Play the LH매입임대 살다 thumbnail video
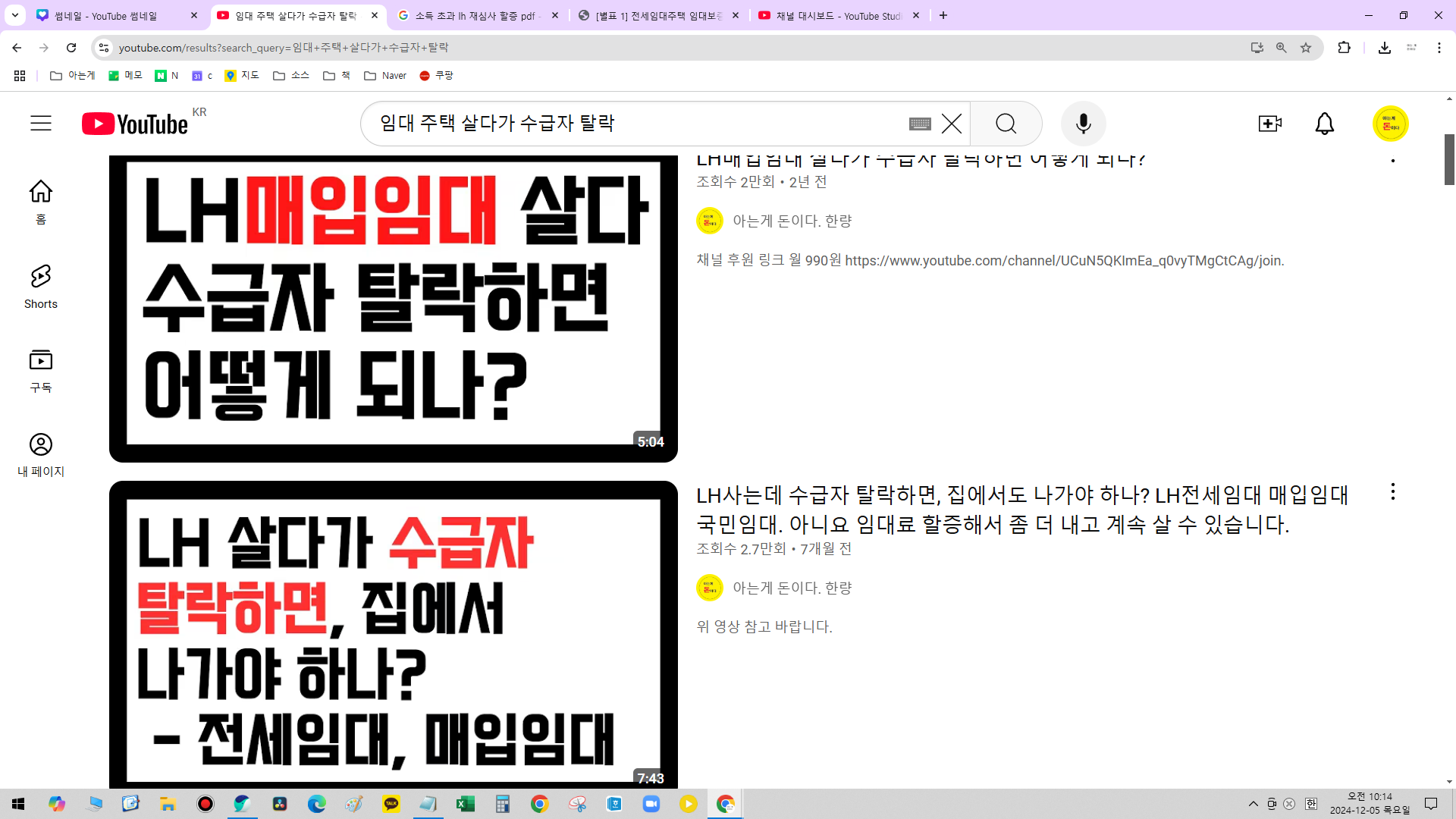The height and width of the screenshot is (819, 1456). pyautogui.click(x=394, y=309)
